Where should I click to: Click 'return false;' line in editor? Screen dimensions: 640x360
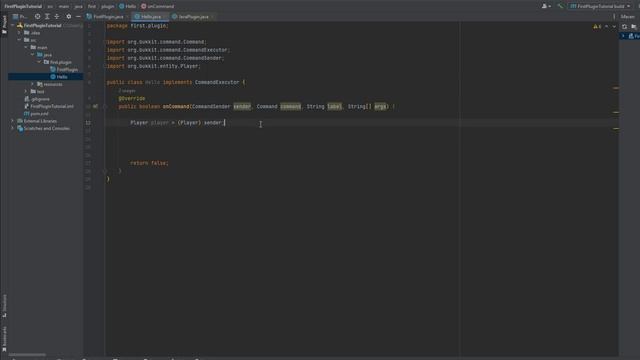pyautogui.click(x=149, y=163)
